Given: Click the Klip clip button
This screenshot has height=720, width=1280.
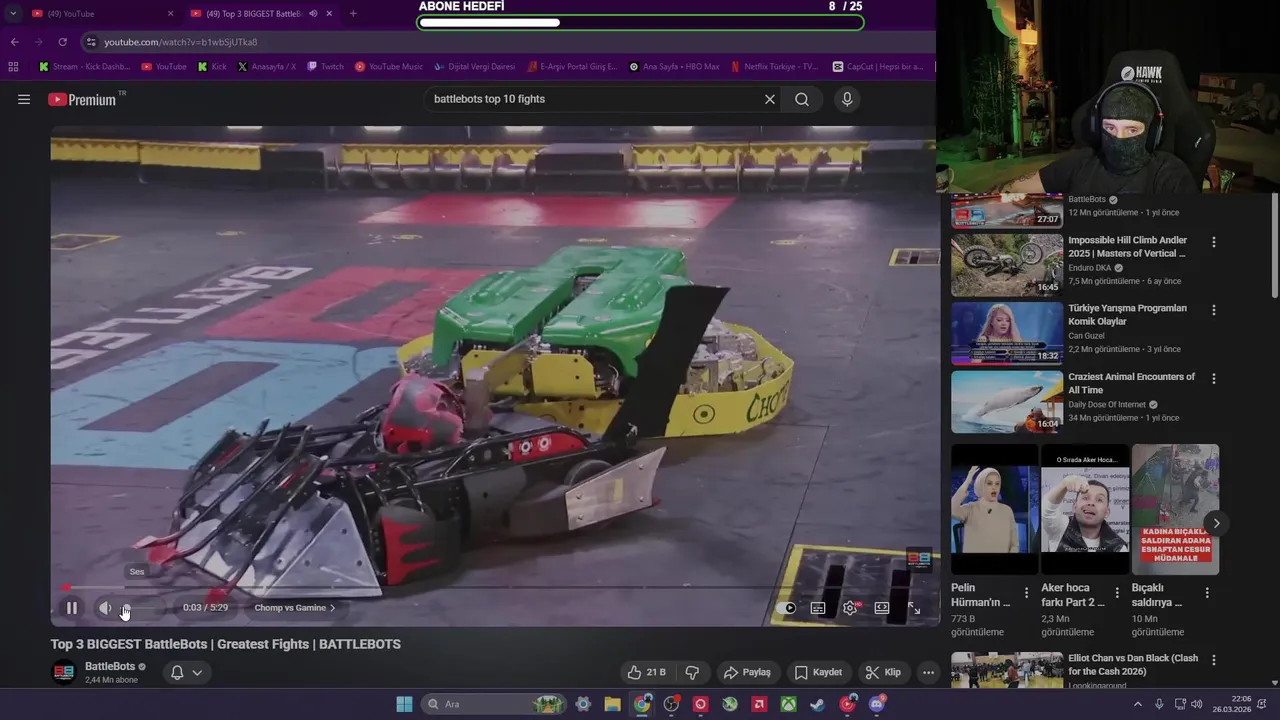Looking at the screenshot, I should point(883,672).
